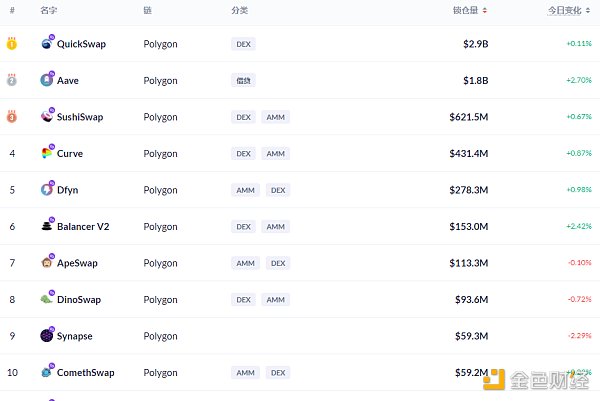Click the QuickSwap protocol logo icon

(47, 44)
